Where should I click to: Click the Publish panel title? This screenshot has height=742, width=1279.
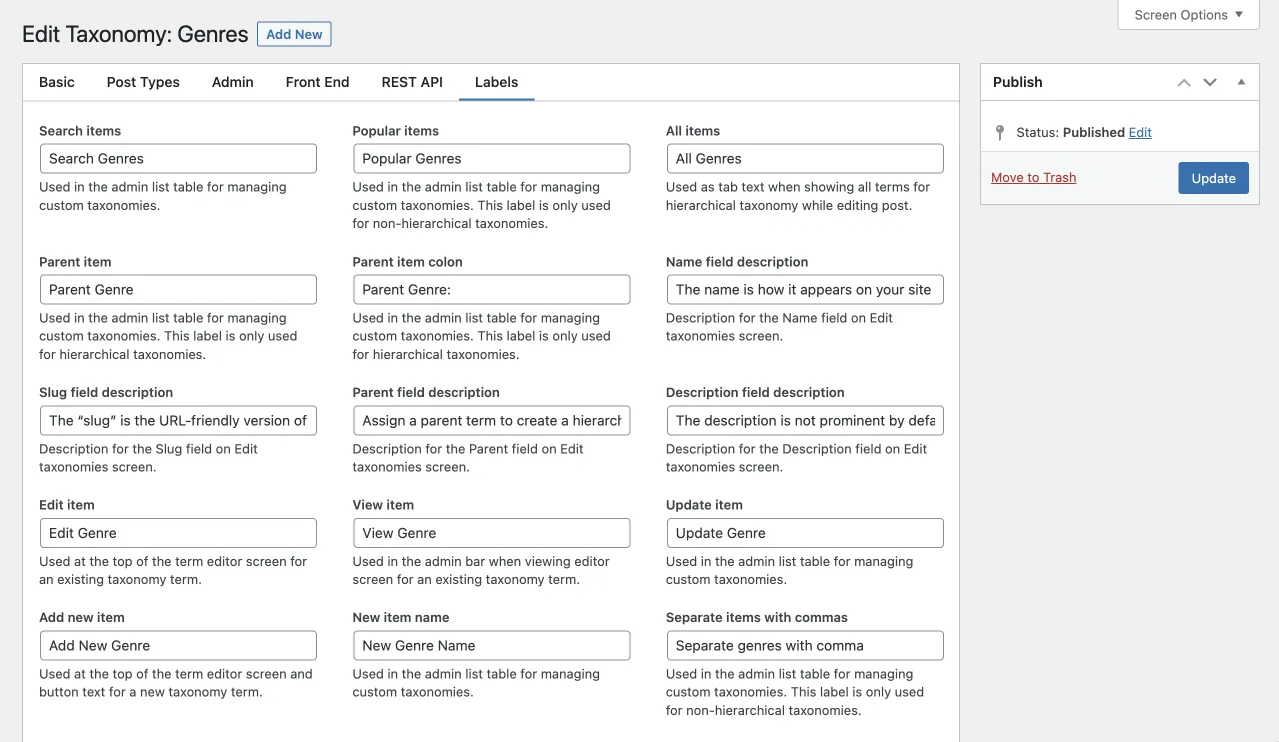1018,82
